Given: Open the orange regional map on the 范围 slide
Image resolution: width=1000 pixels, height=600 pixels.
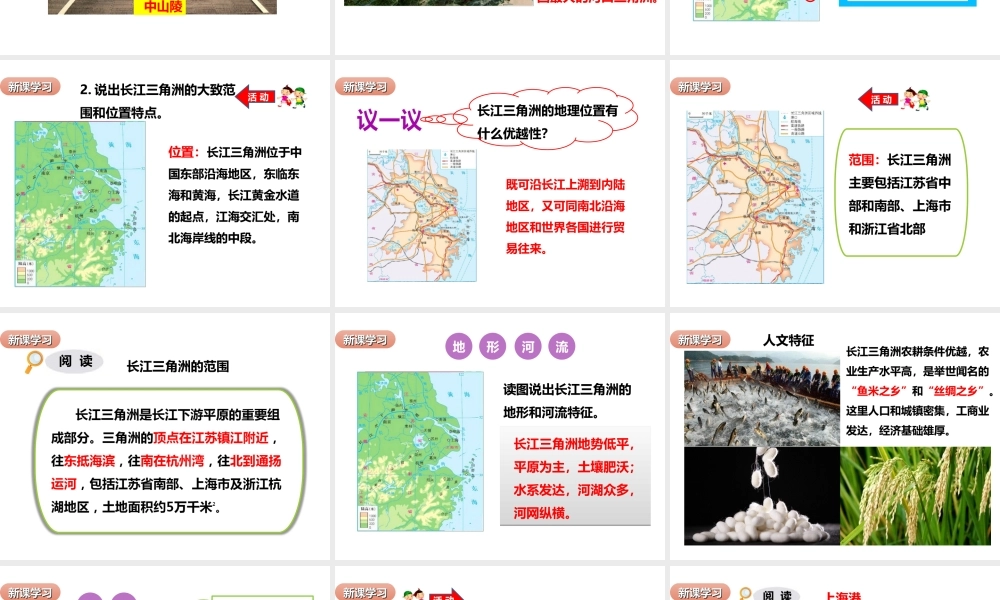Looking at the screenshot, I should [x=755, y=197].
